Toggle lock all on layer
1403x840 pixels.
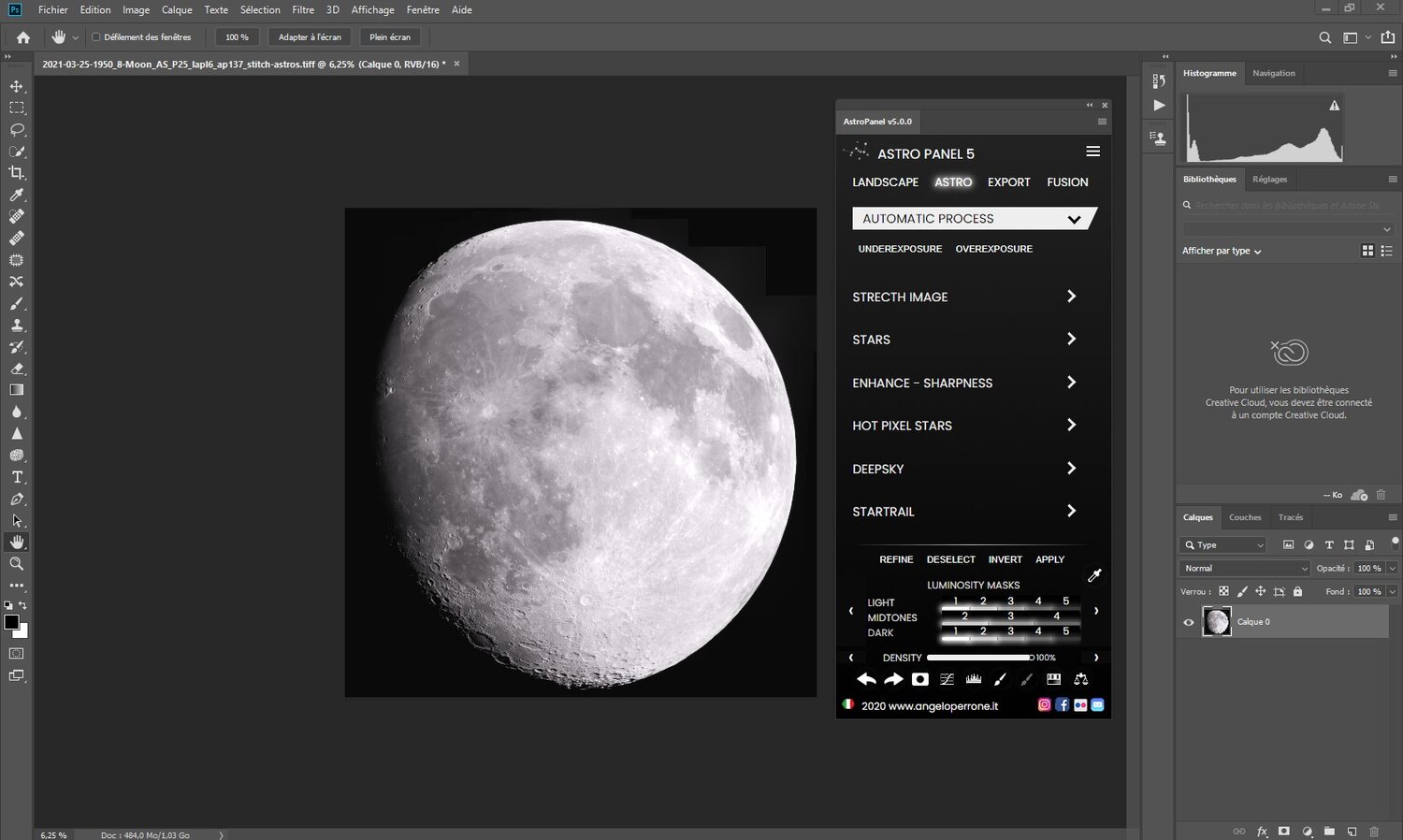[x=1297, y=591]
